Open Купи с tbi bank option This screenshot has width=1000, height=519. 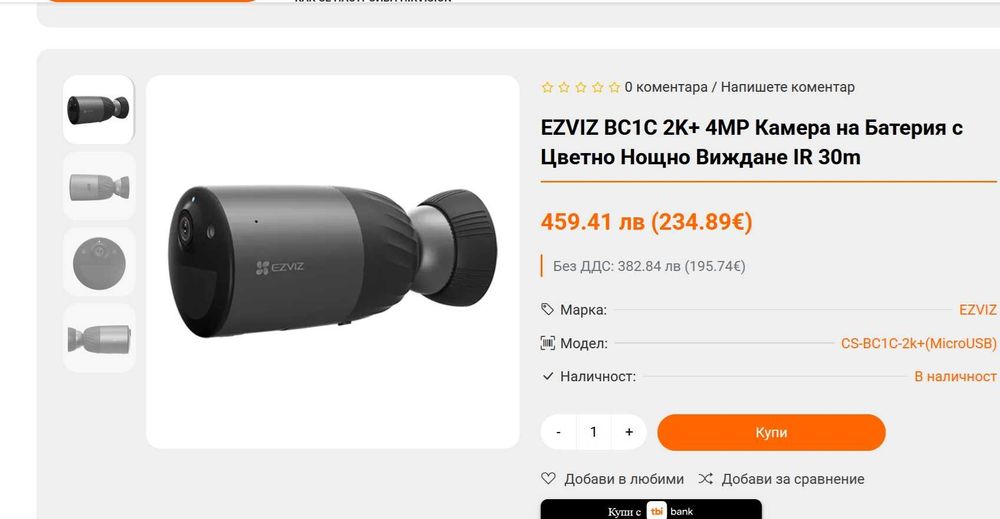tap(651, 510)
